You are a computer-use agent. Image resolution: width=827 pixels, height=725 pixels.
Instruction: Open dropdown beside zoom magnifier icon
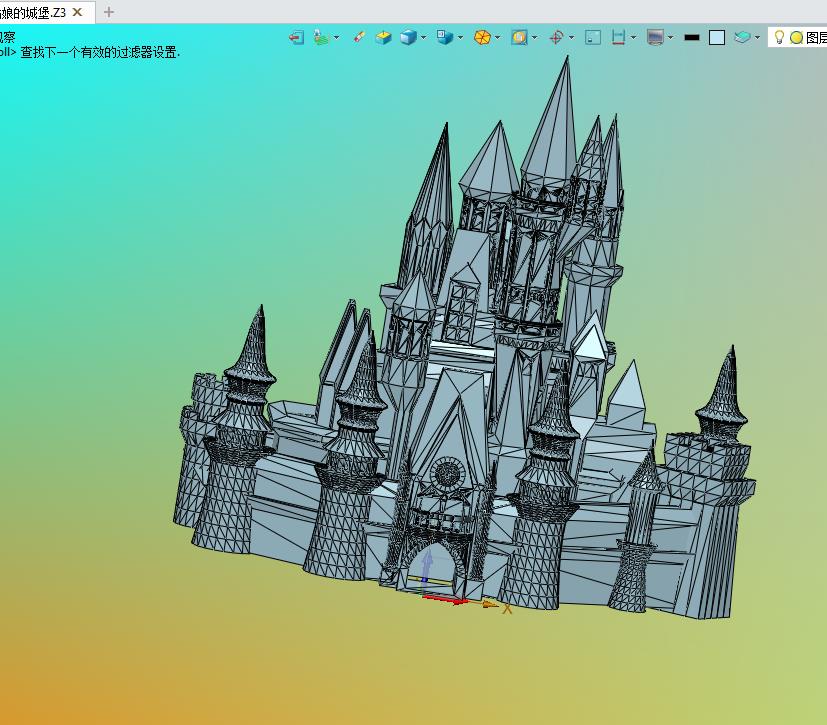535,37
